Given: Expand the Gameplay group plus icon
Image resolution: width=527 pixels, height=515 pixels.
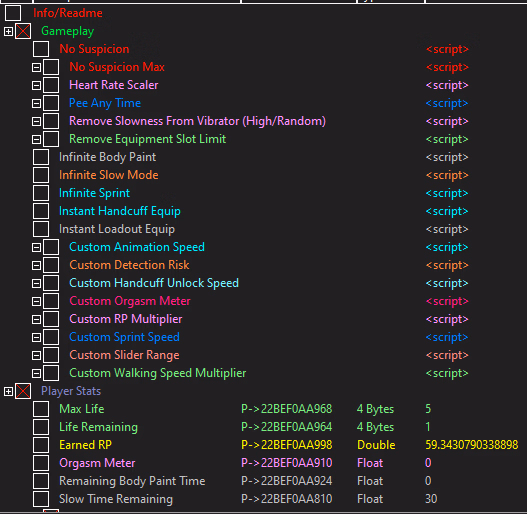Looking at the screenshot, I should (x=8, y=32).
